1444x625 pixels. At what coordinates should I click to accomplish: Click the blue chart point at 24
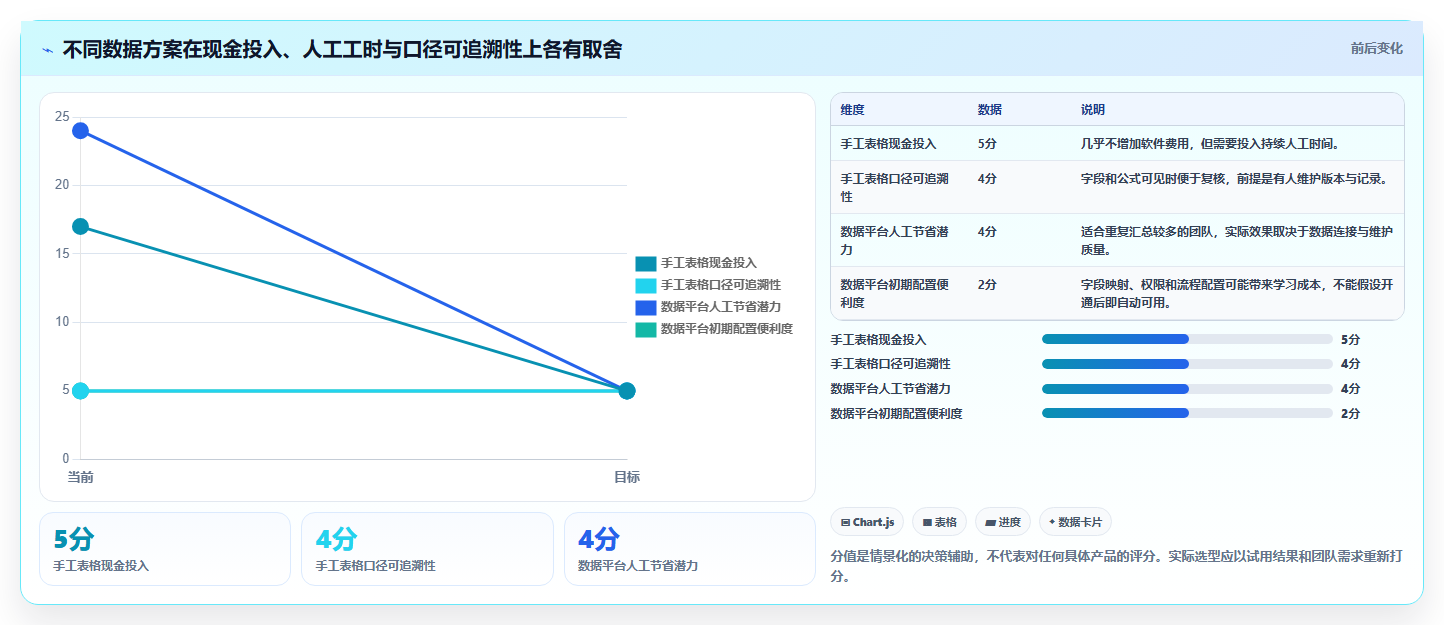pyautogui.click(x=80, y=130)
